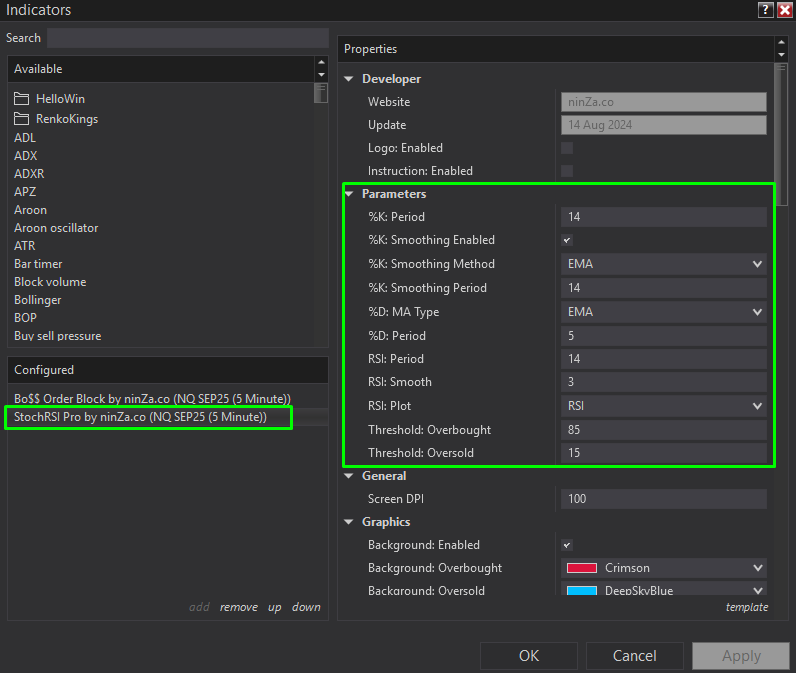Click the Screen DPI field
The width and height of the screenshot is (796, 673).
click(664, 499)
